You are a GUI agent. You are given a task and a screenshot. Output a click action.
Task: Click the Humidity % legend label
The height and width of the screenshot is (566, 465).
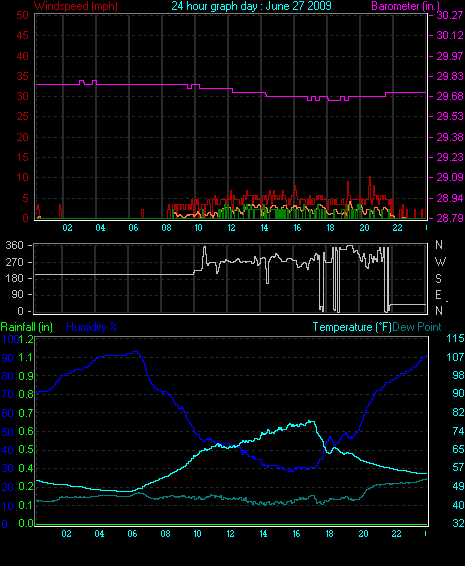92,327
